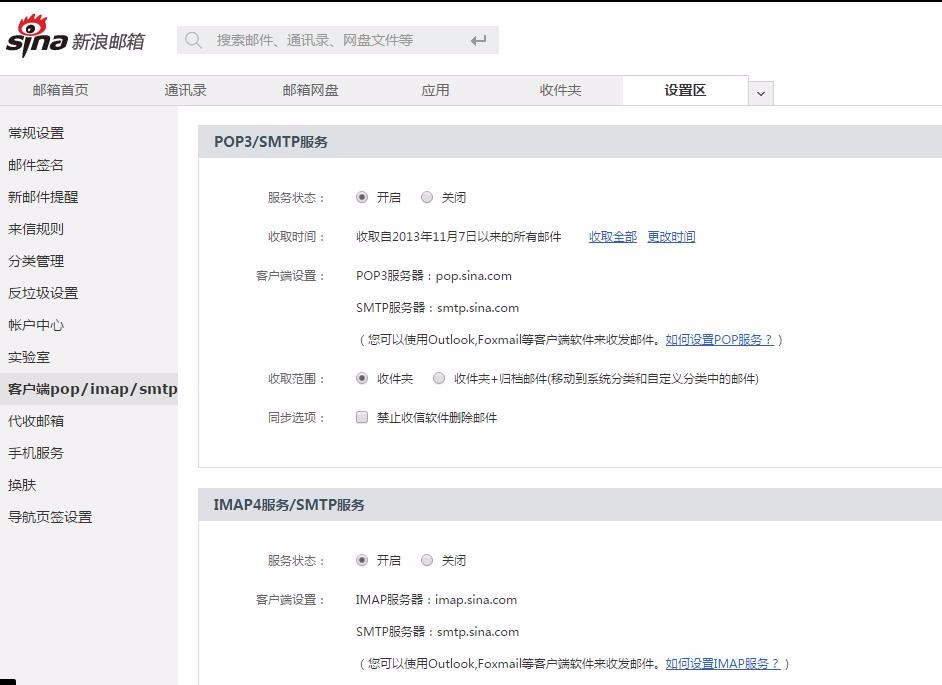Screen dimensions: 942x685
Task: Select 关闭 for IMAP4 service status
Action: click(x=427, y=560)
